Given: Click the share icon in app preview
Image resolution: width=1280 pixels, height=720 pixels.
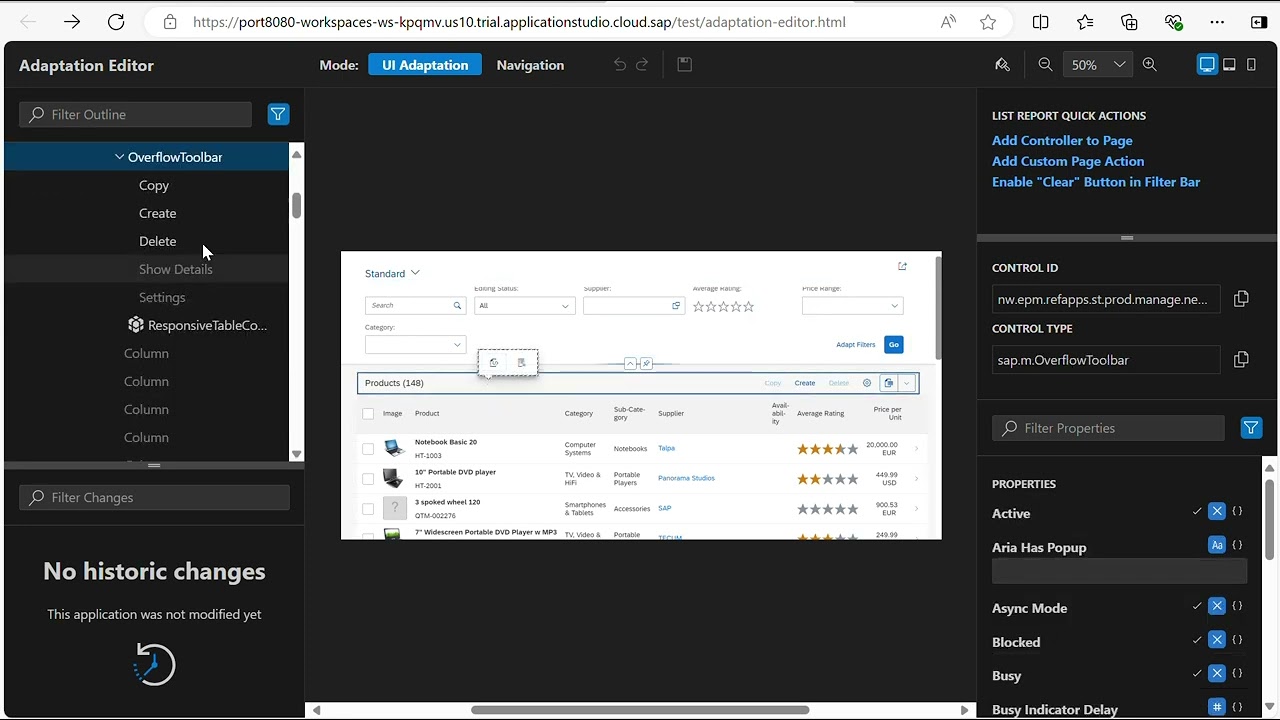Looking at the screenshot, I should pos(902,266).
